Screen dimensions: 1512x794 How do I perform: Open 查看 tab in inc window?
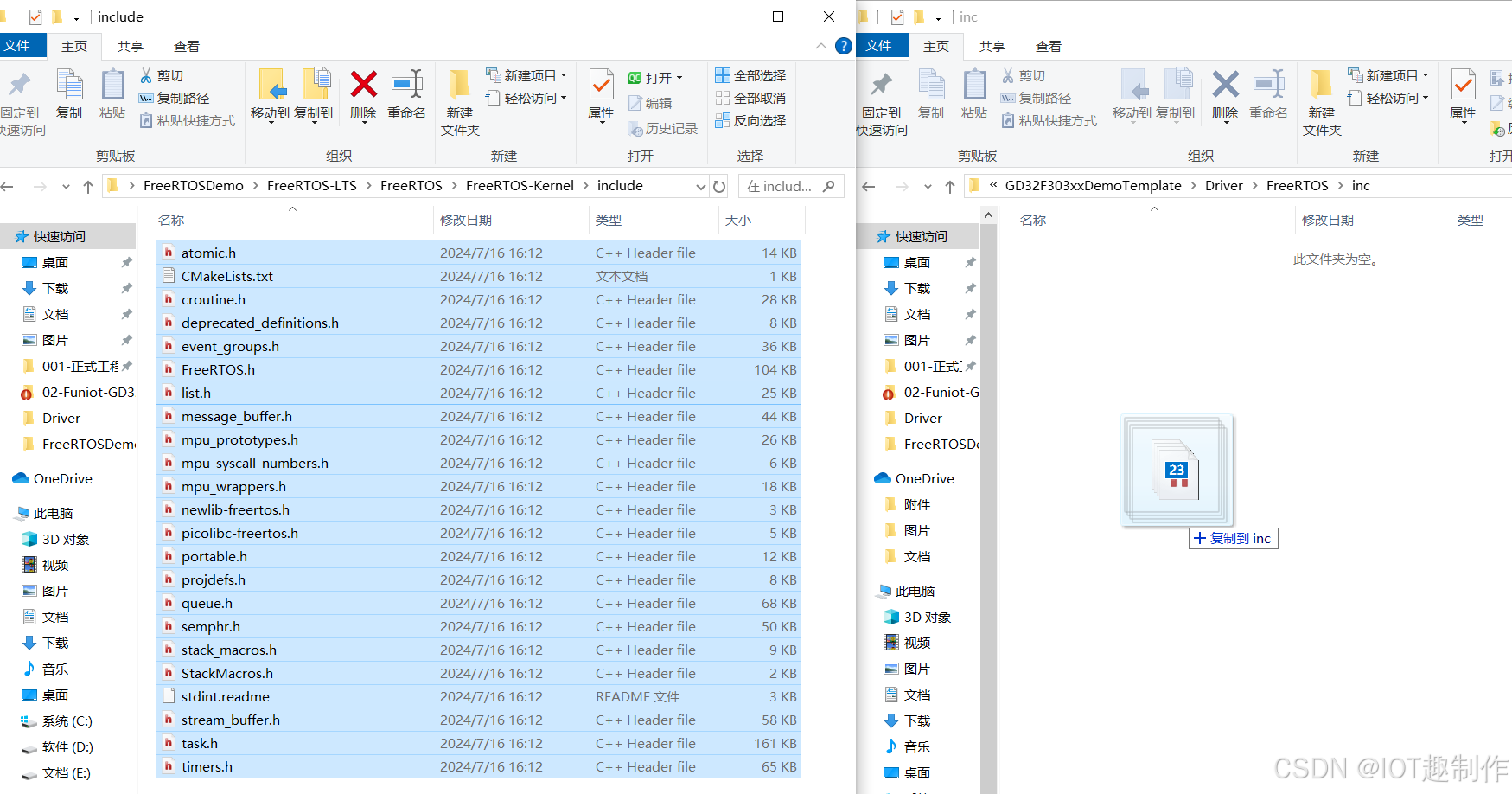coord(1049,46)
